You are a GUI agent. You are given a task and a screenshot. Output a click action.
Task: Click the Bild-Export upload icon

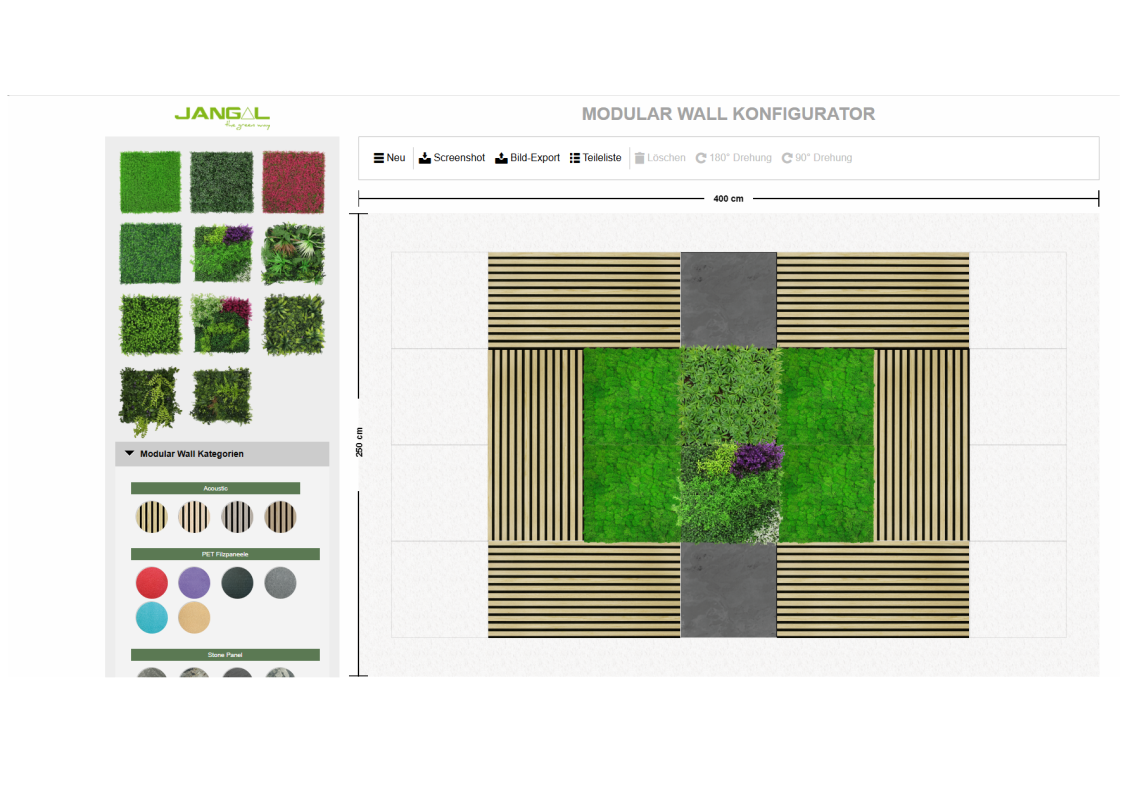point(501,158)
